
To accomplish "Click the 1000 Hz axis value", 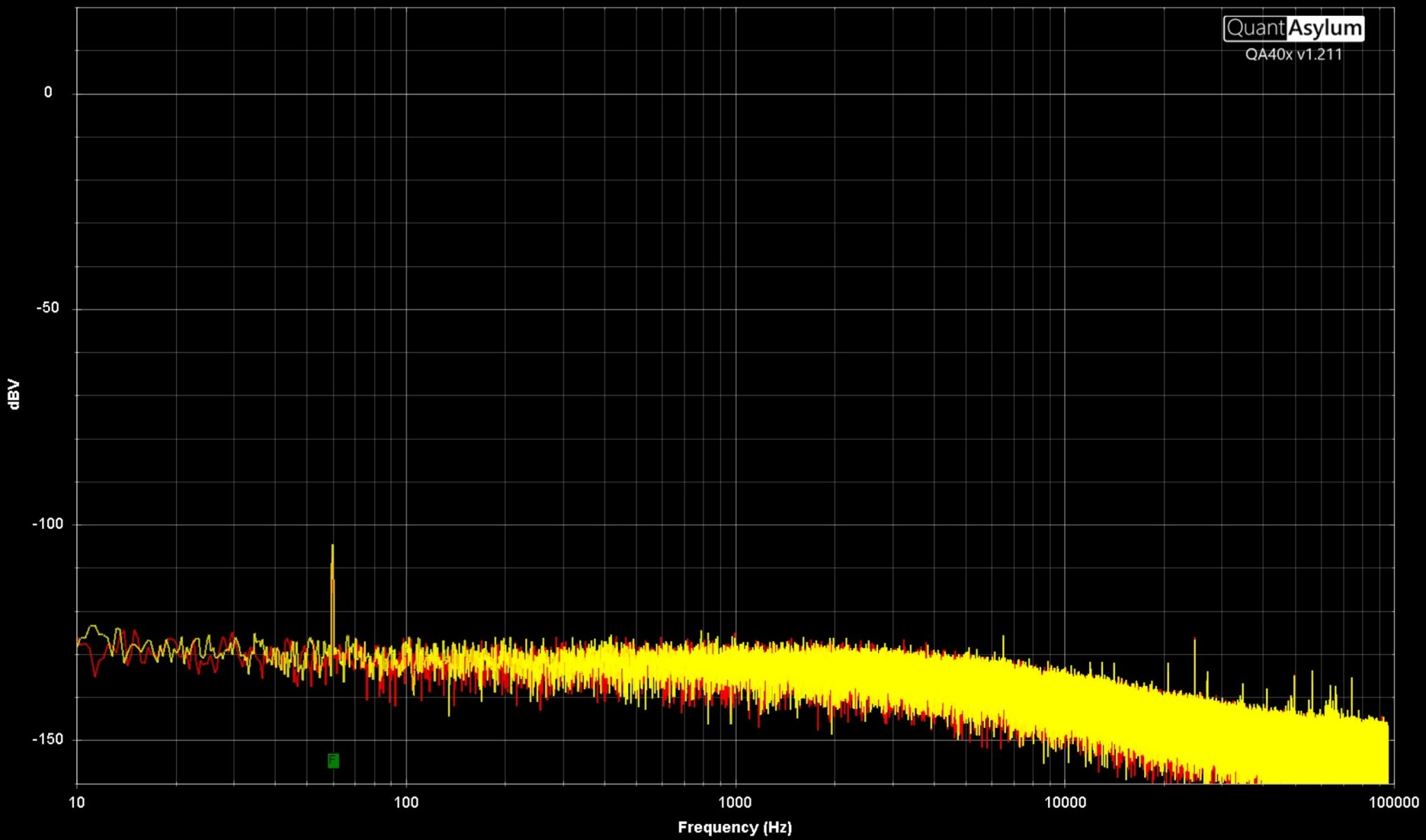I will [x=735, y=802].
